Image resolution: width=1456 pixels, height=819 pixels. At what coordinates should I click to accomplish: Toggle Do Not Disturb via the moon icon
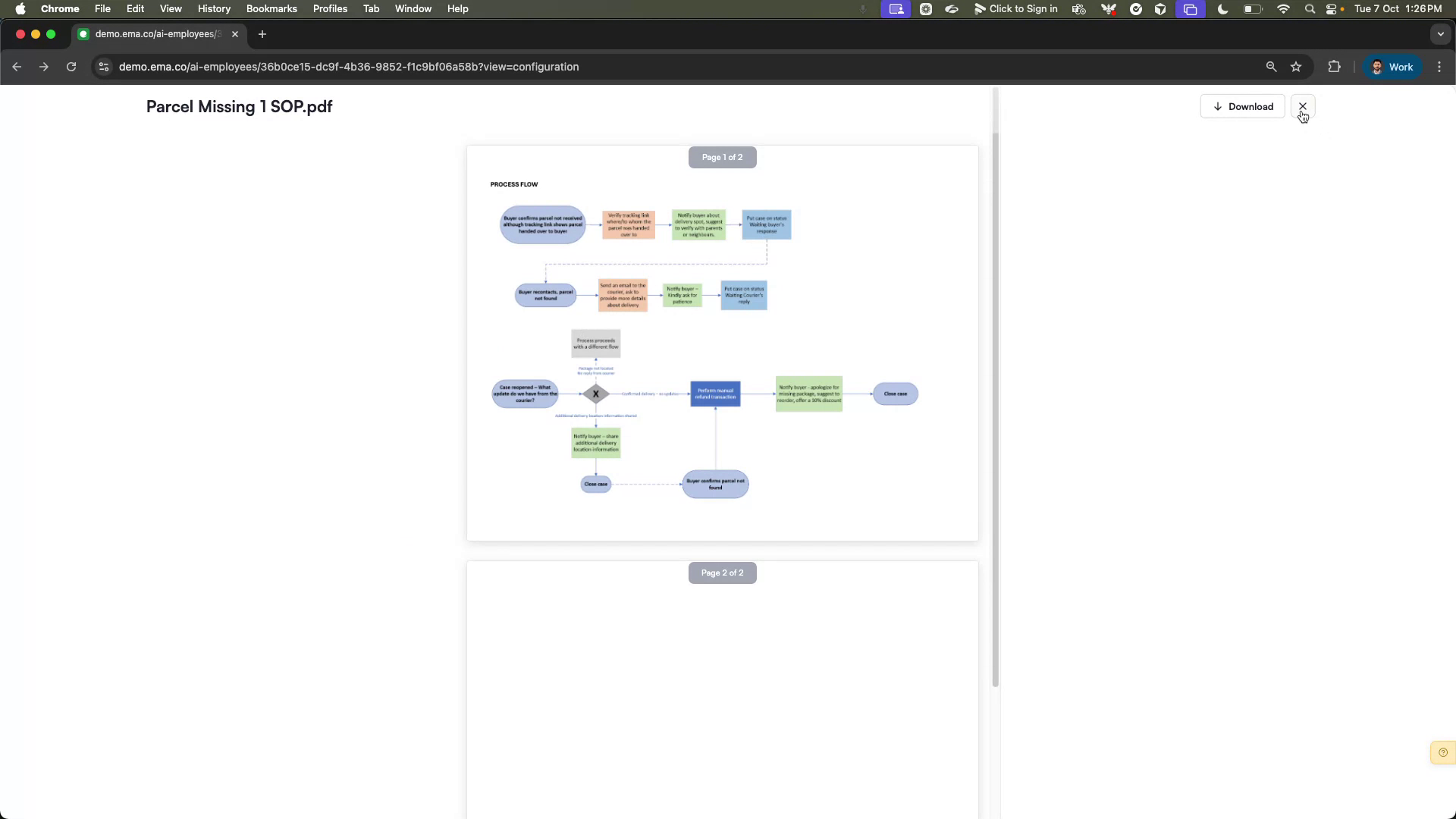coord(1222,9)
